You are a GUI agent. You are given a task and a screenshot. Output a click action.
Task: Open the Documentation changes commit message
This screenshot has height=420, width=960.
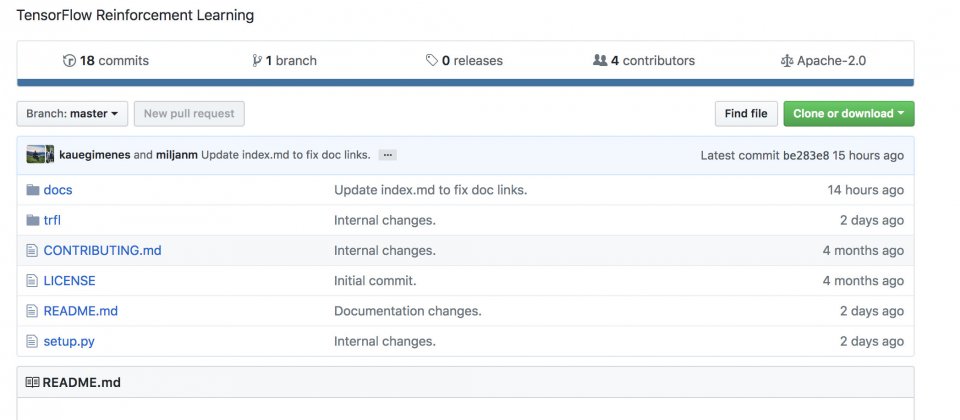[408, 311]
